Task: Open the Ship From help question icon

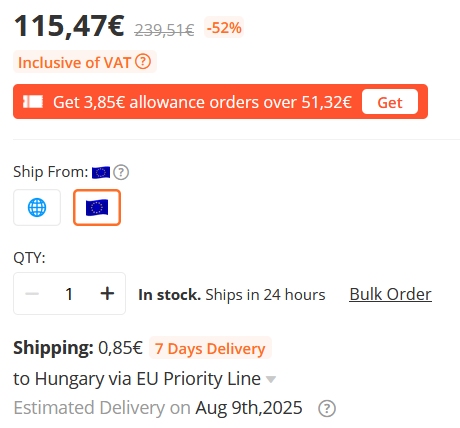Action: point(121,172)
